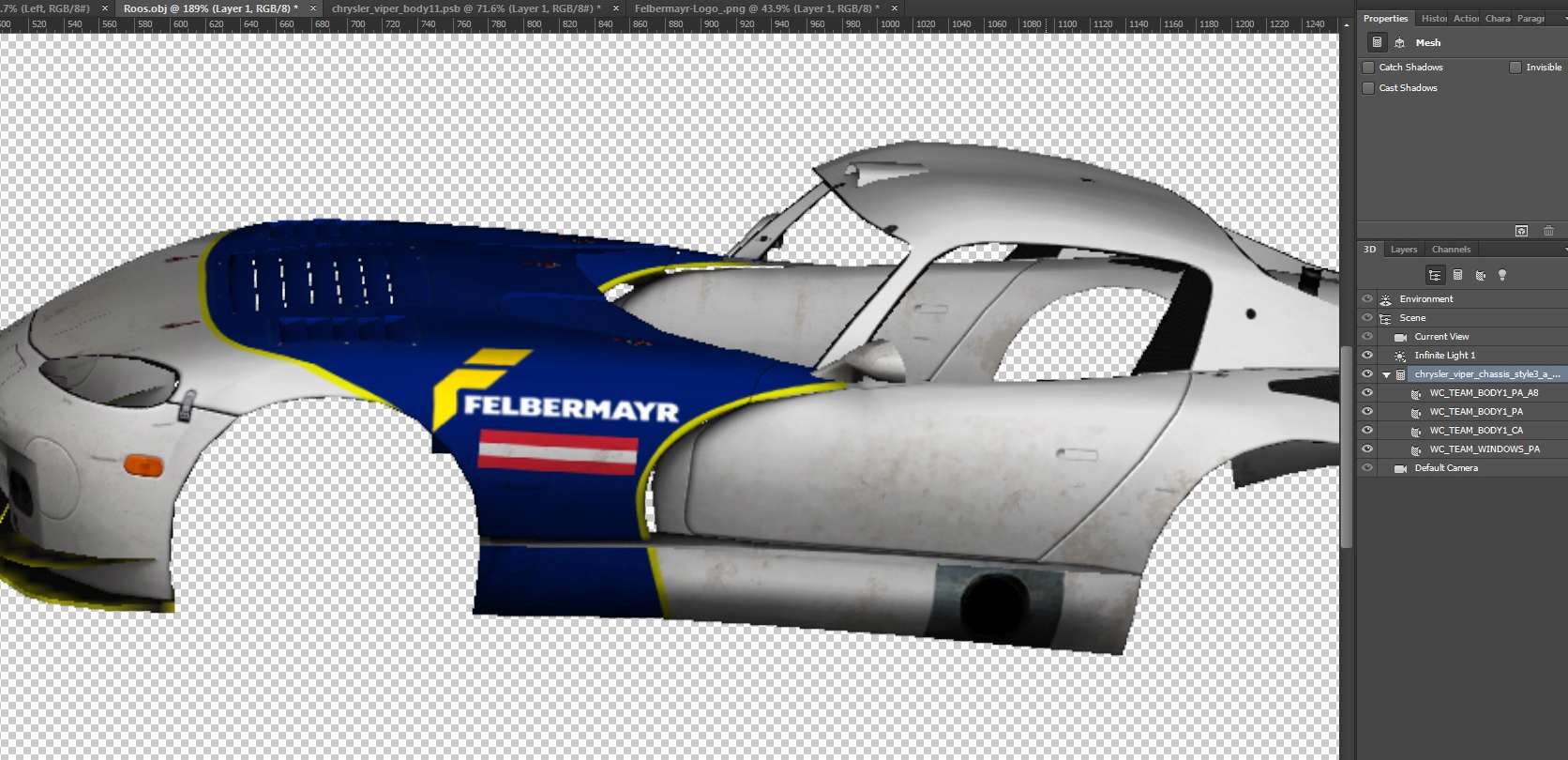The image size is (1568, 760).
Task: Select the Scene row
Action: pyautogui.click(x=1462, y=318)
